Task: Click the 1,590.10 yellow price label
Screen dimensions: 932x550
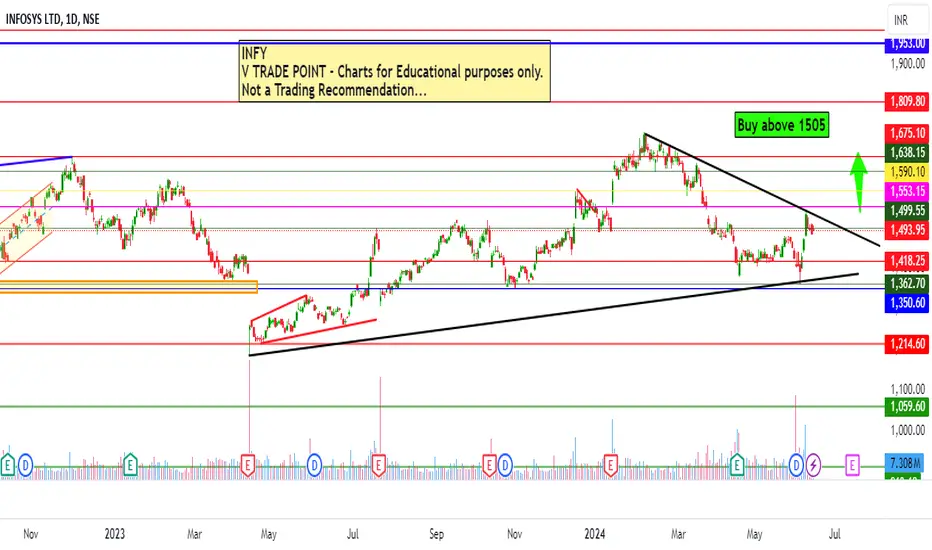Action: (907, 172)
